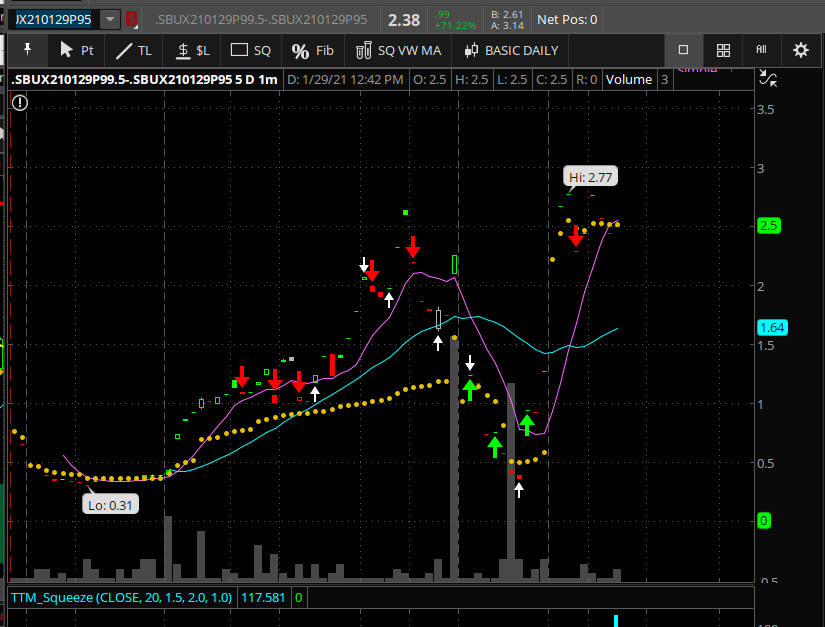This screenshot has width=825, height=627.
Task: Select the Pt pointer tool
Action: click(x=76, y=50)
